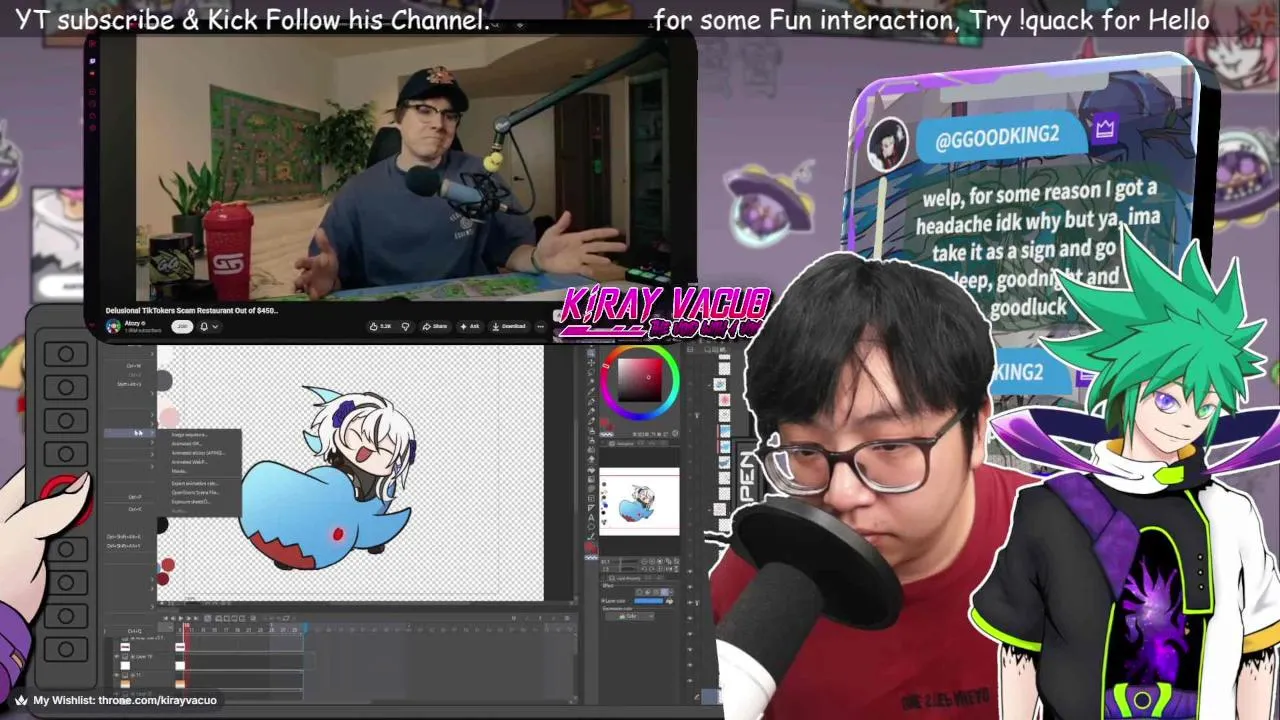Open the notification bell dropdown
The image size is (1280, 720).
(x=207, y=326)
